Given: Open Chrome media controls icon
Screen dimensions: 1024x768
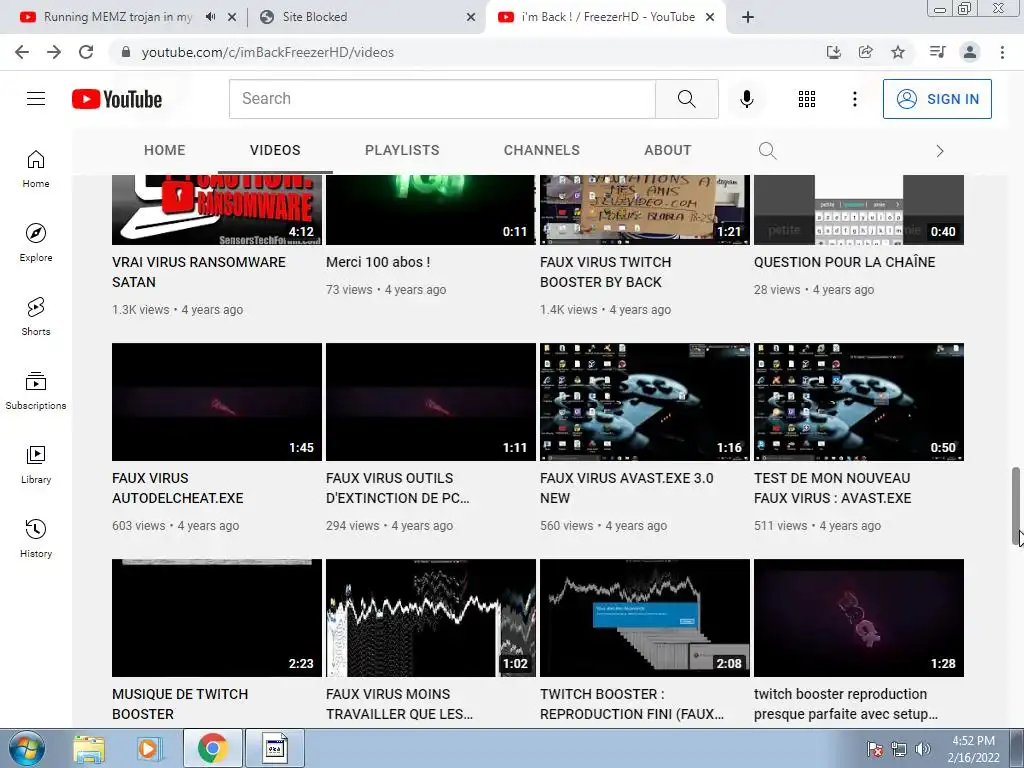Looking at the screenshot, I should 937,52.
